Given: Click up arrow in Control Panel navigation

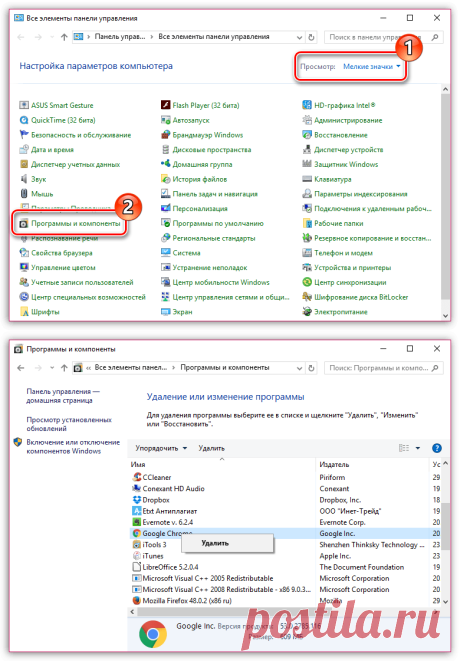Looking at the screenshot, I should (64, 37).
